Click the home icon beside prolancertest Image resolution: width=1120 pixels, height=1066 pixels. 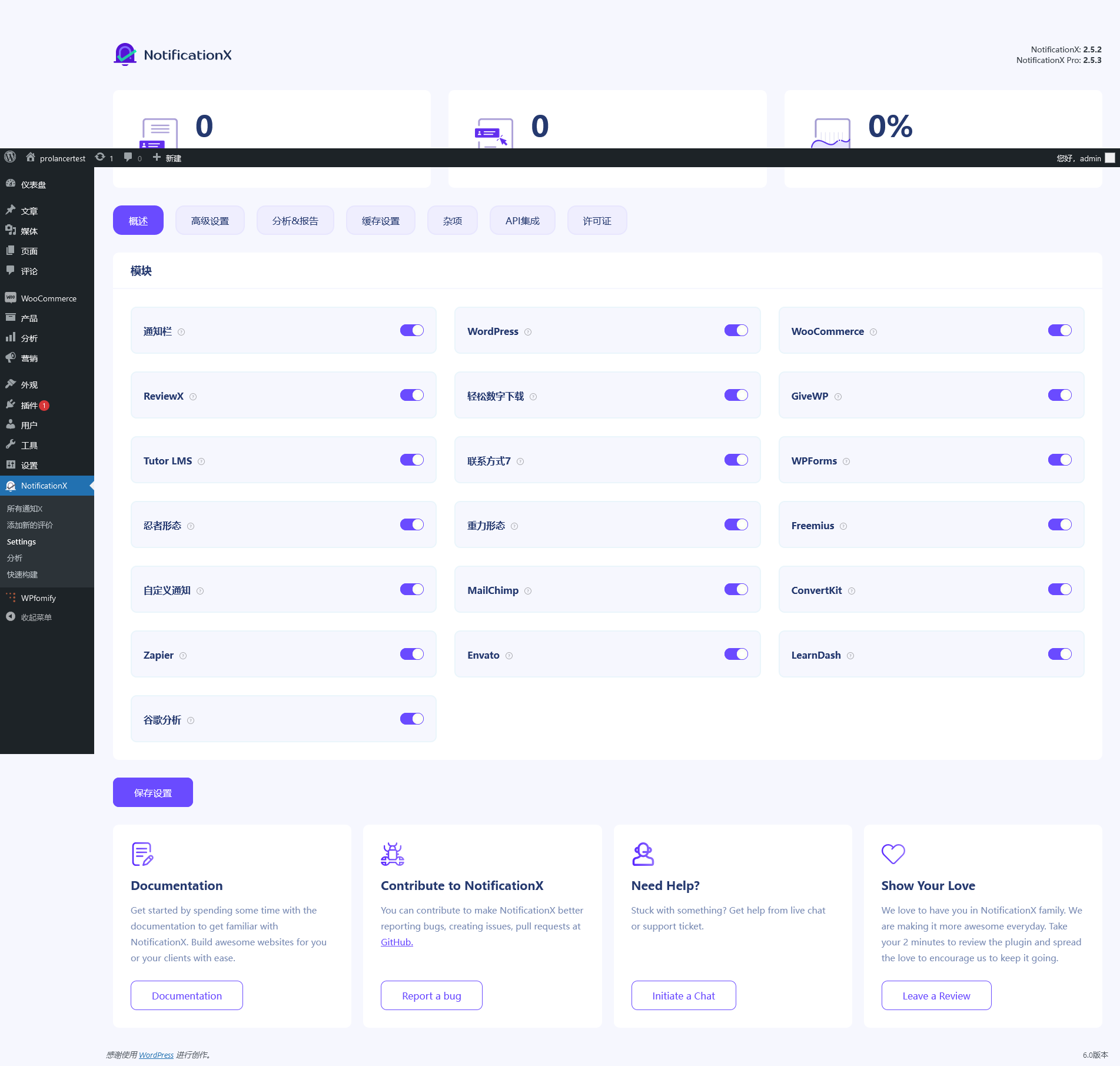(31, 157)
